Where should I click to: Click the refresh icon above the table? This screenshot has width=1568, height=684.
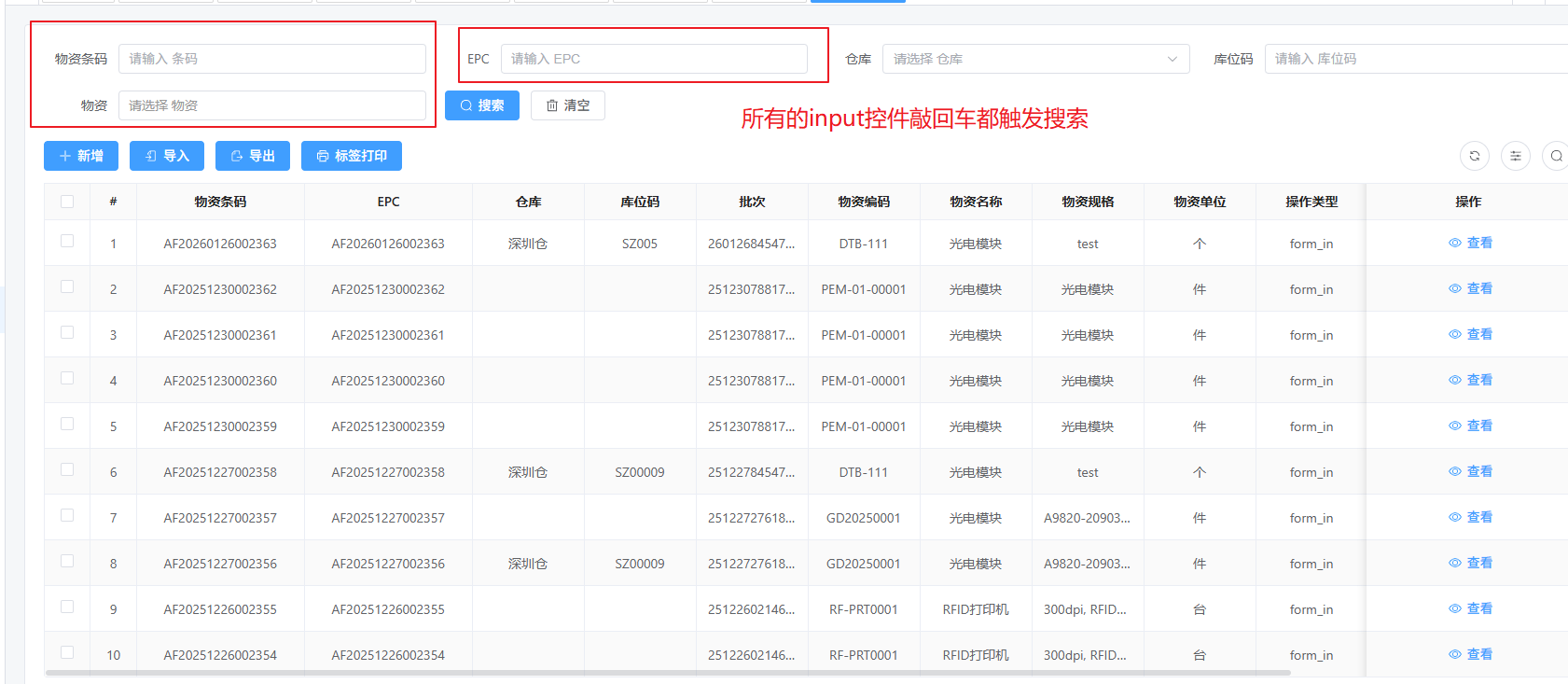1474,156
